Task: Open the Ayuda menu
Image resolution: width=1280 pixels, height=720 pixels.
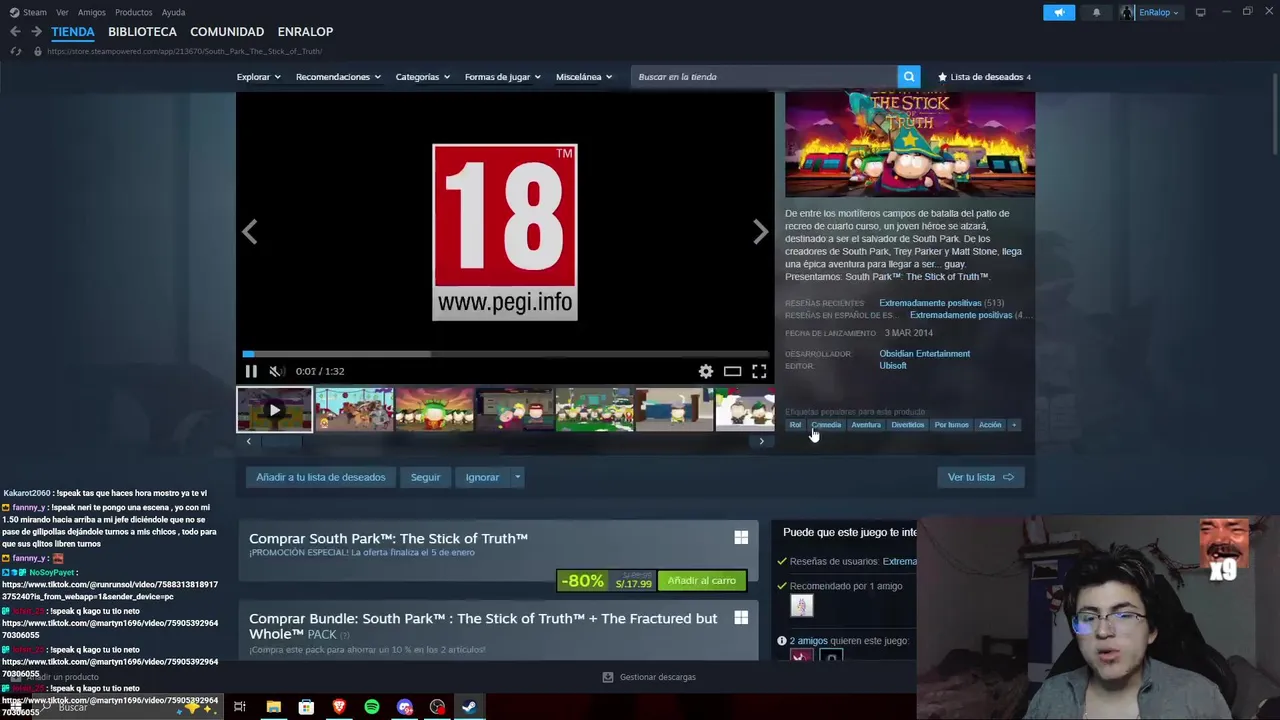Action: tap(174, 12)
